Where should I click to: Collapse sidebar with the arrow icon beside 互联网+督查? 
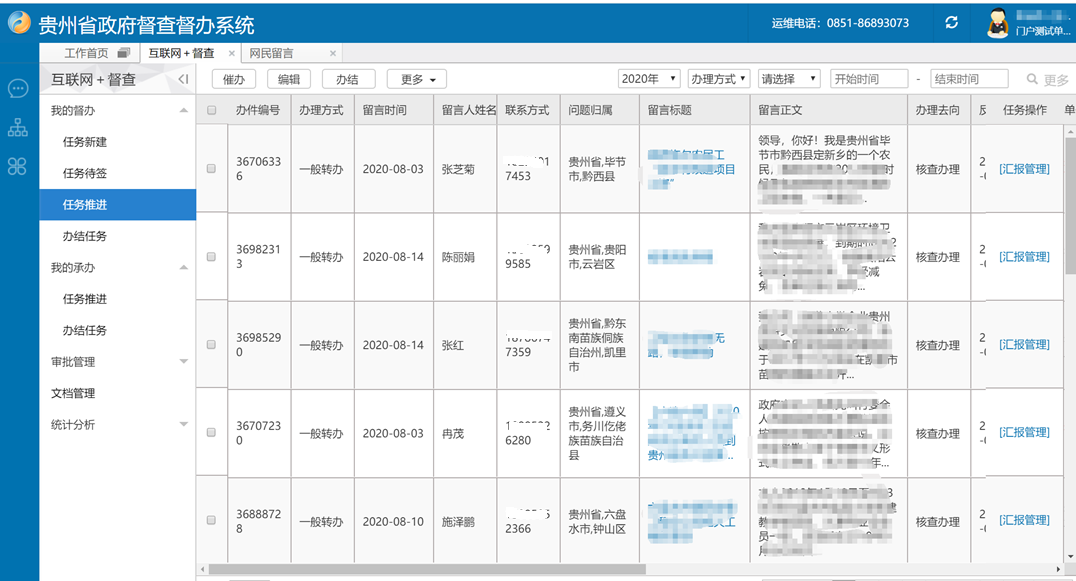coord(183,80)
